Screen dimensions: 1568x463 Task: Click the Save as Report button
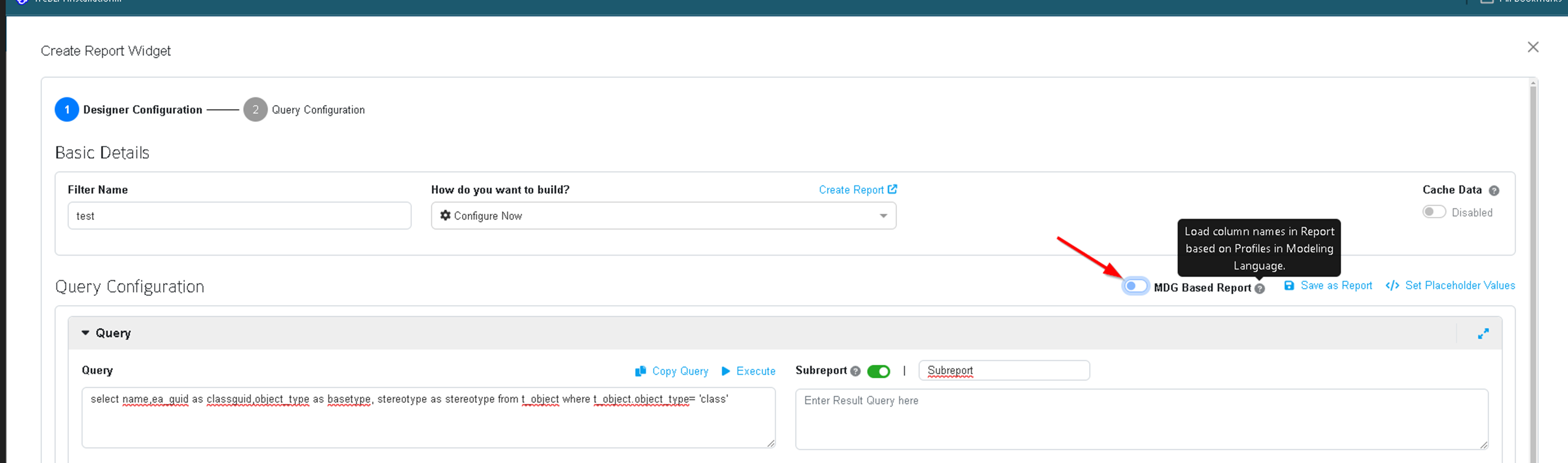coord(1328,285)
